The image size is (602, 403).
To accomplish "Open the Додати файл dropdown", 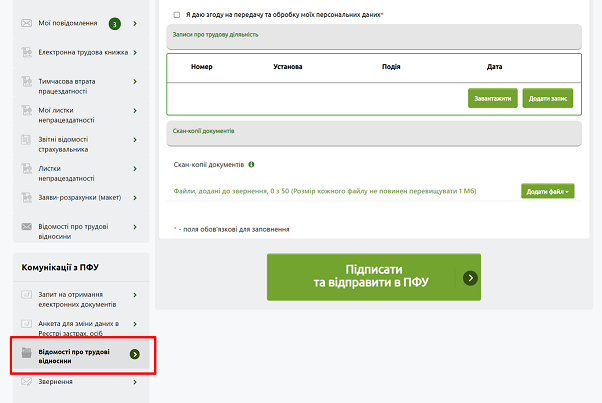I will [547, 191].
